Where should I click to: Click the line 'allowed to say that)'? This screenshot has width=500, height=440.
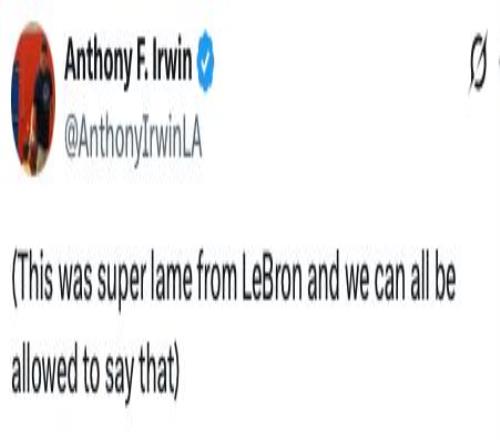(x=96, y=372)
